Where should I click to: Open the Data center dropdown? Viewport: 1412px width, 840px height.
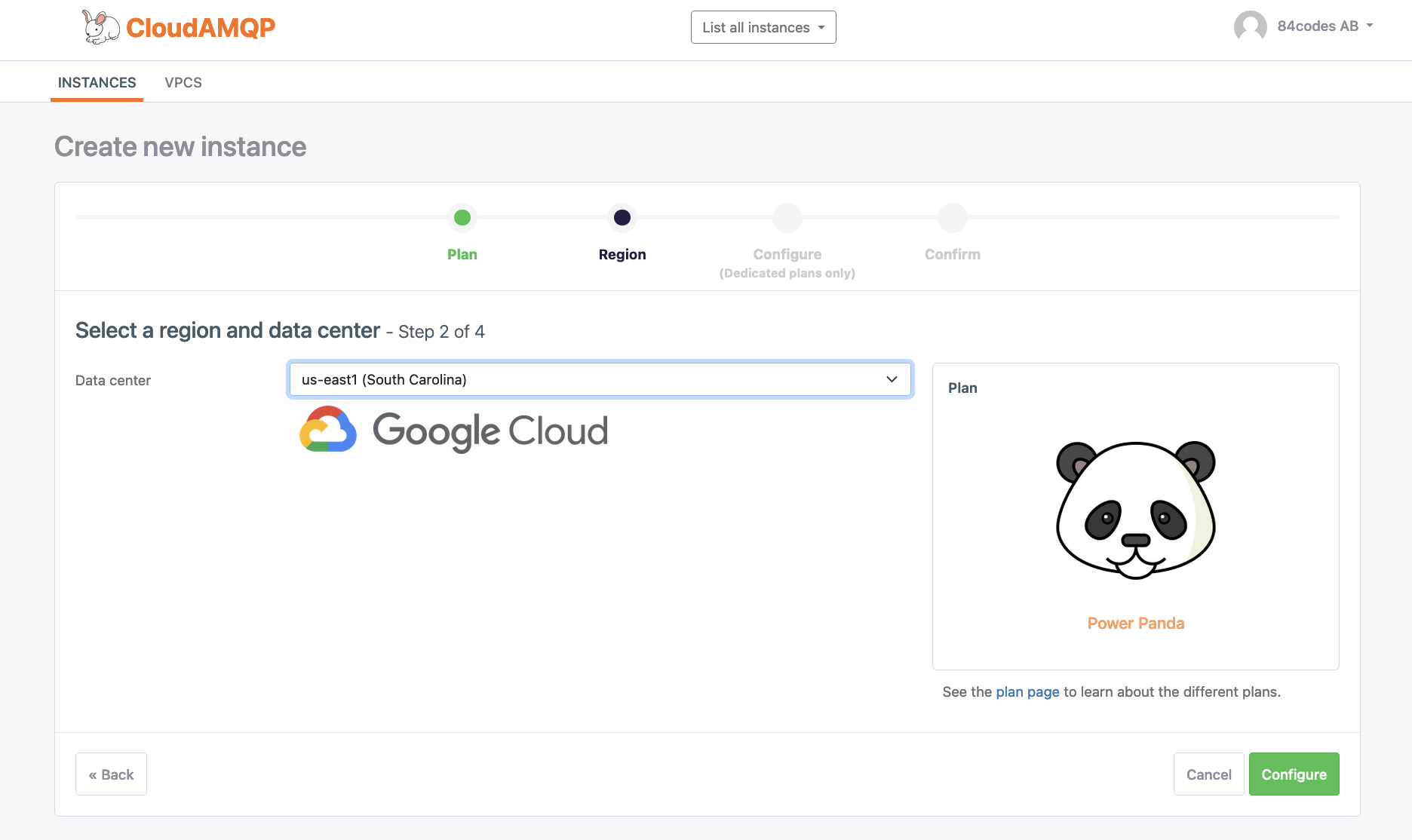(x=600, y=379)
